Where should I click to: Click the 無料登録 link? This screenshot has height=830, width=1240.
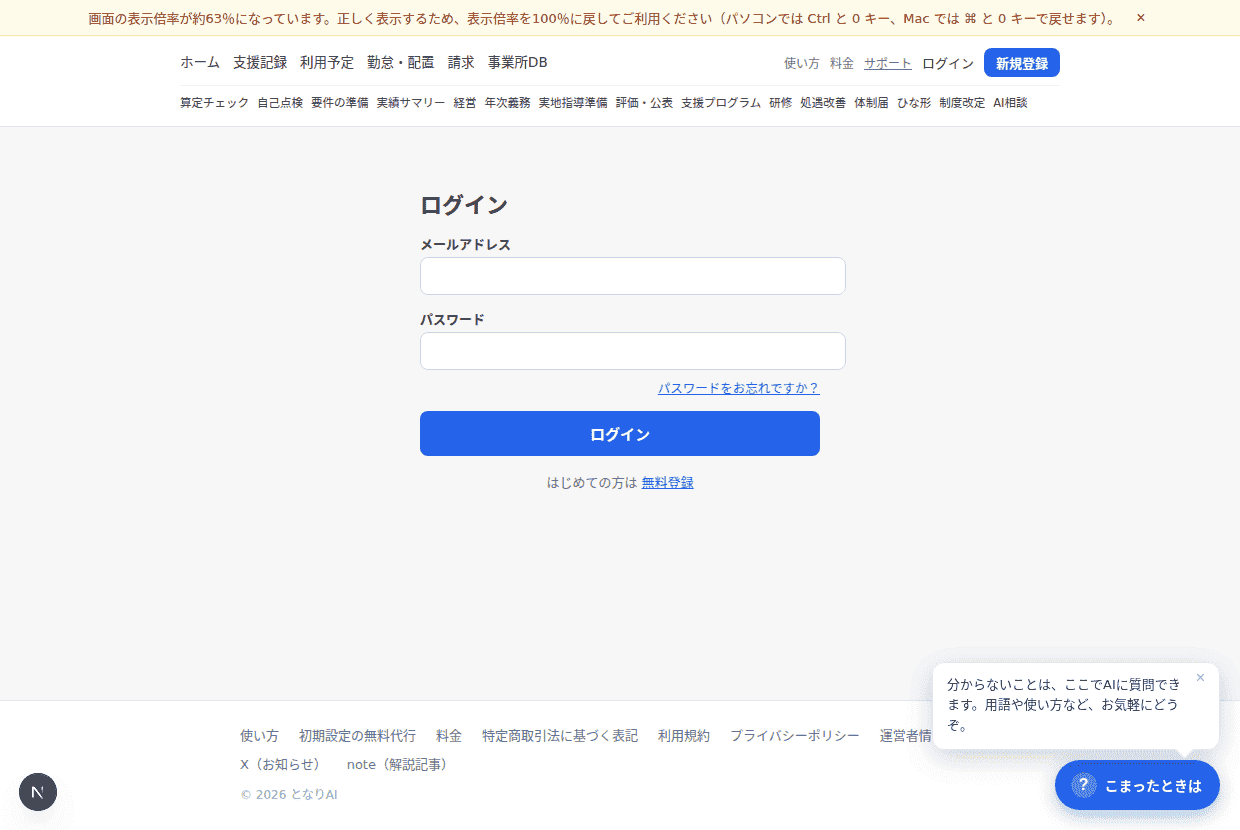[x=668, y=482]
